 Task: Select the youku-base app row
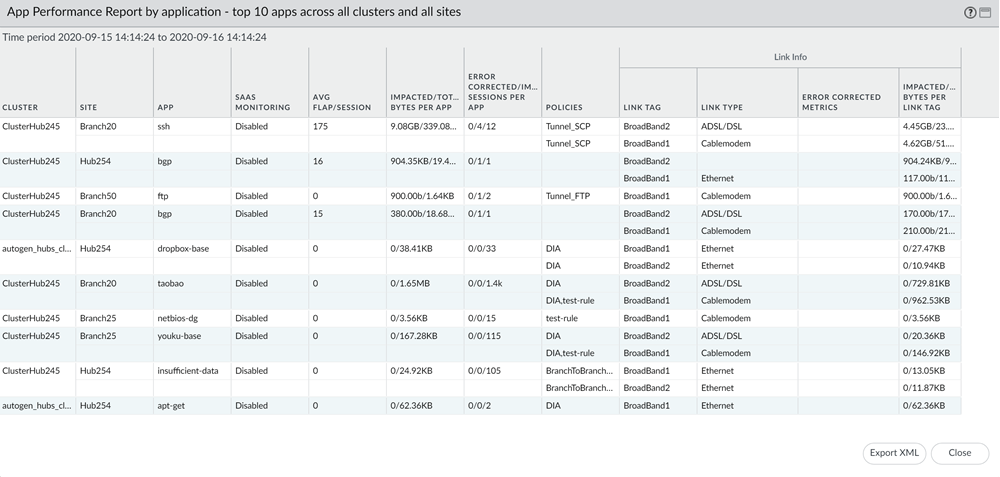coord(179,336)
